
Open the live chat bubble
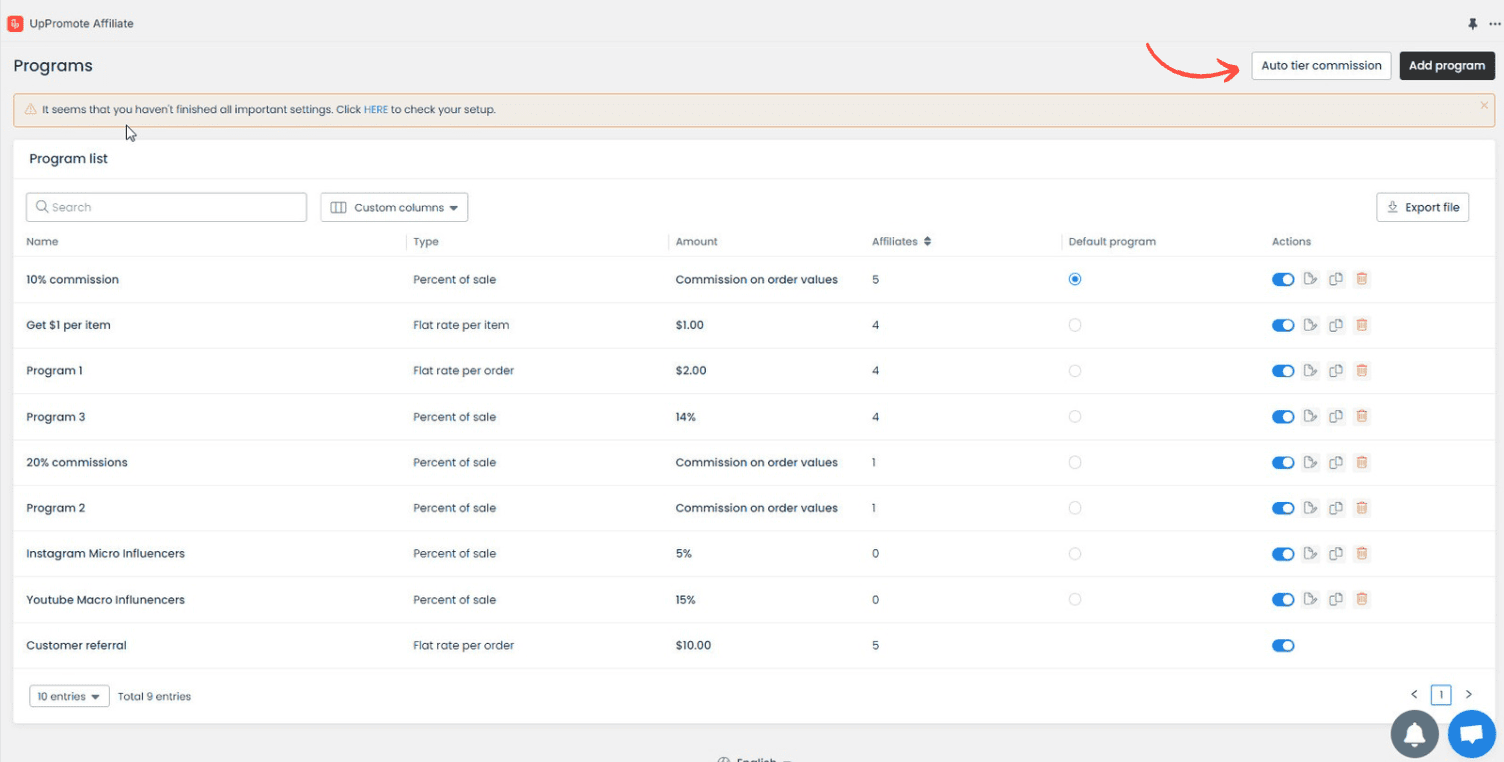1472,735
